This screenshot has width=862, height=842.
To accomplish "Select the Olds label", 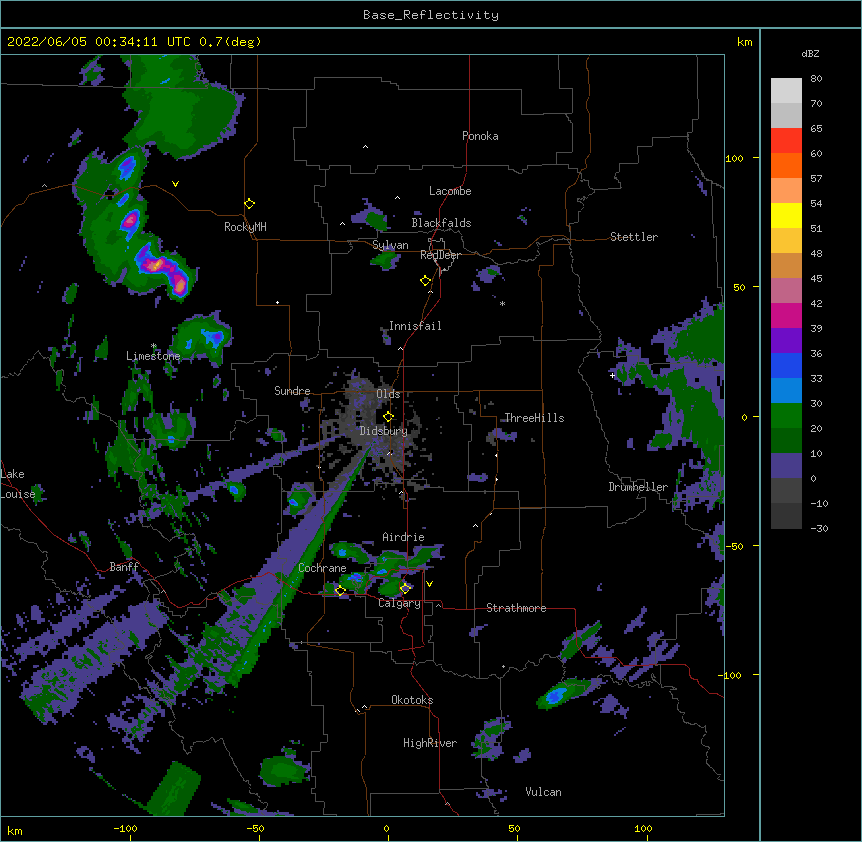I will (388, 394).
